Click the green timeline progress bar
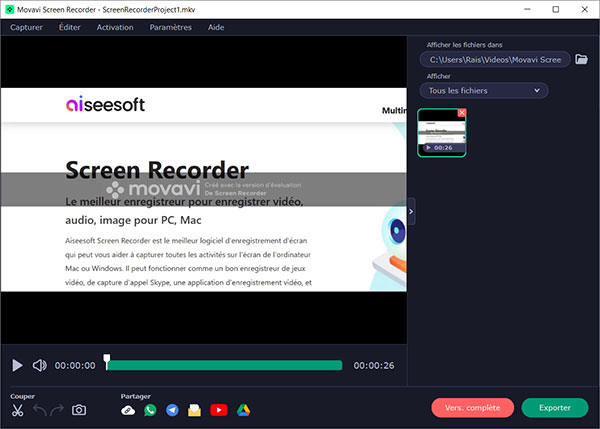 225,365
